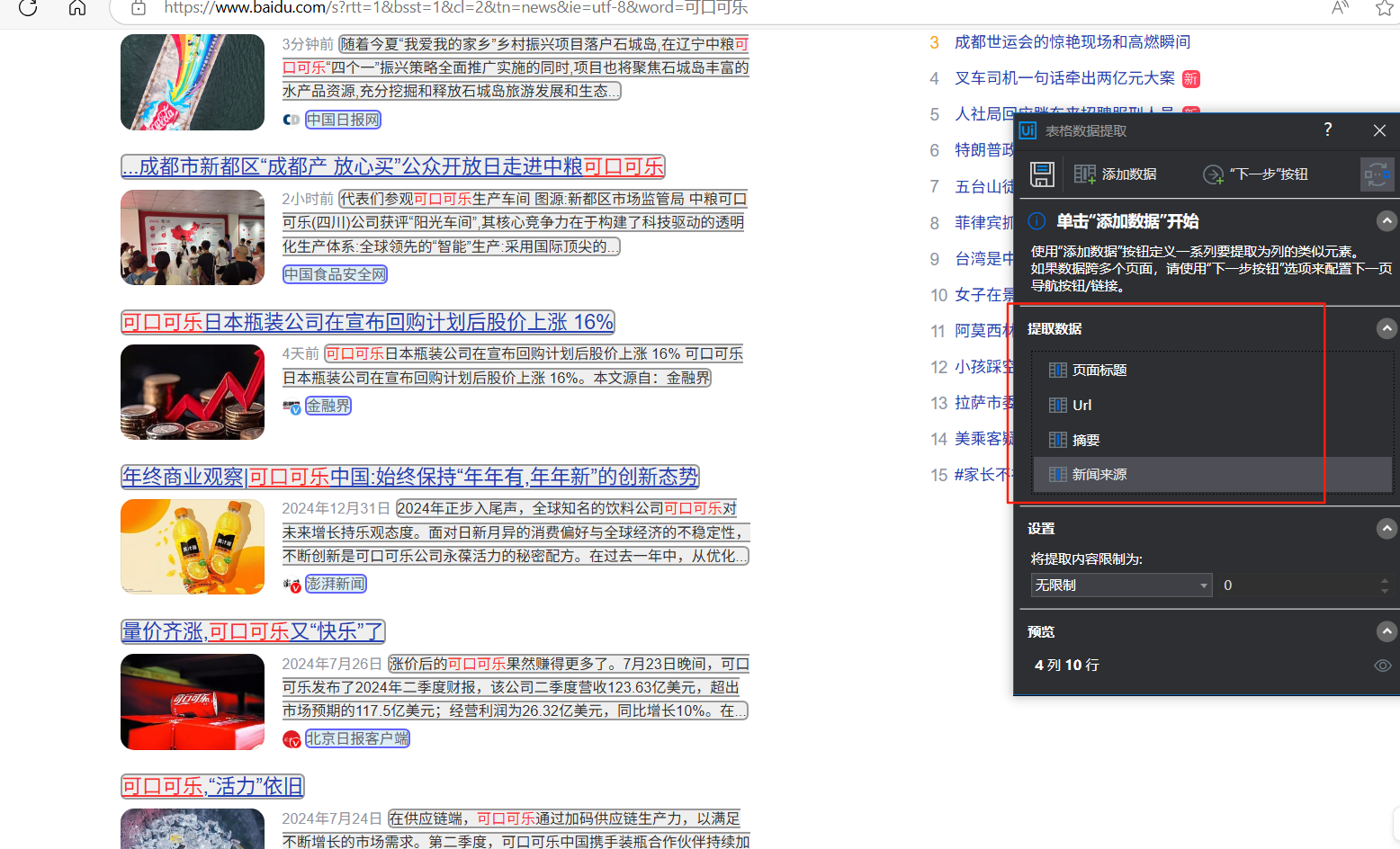Click the orange juice bottles thumbnail

pyautogui.click(x=193, y=547)
